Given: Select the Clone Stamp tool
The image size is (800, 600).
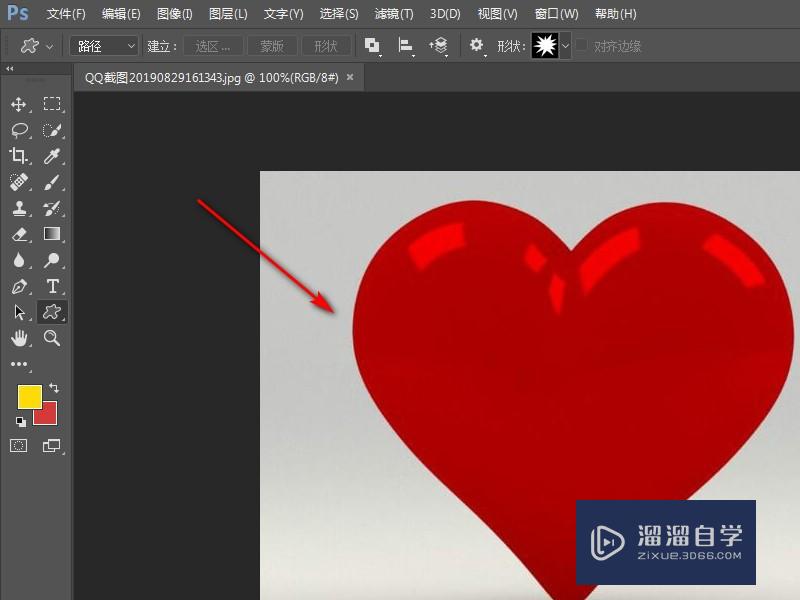Looking at the screenshot, I should [x=20, y=208].
